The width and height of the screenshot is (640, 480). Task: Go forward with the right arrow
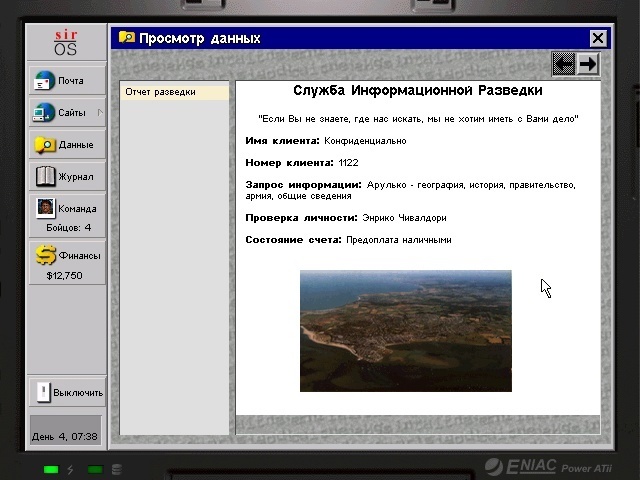pyautogui.click(x=588, y=64)
